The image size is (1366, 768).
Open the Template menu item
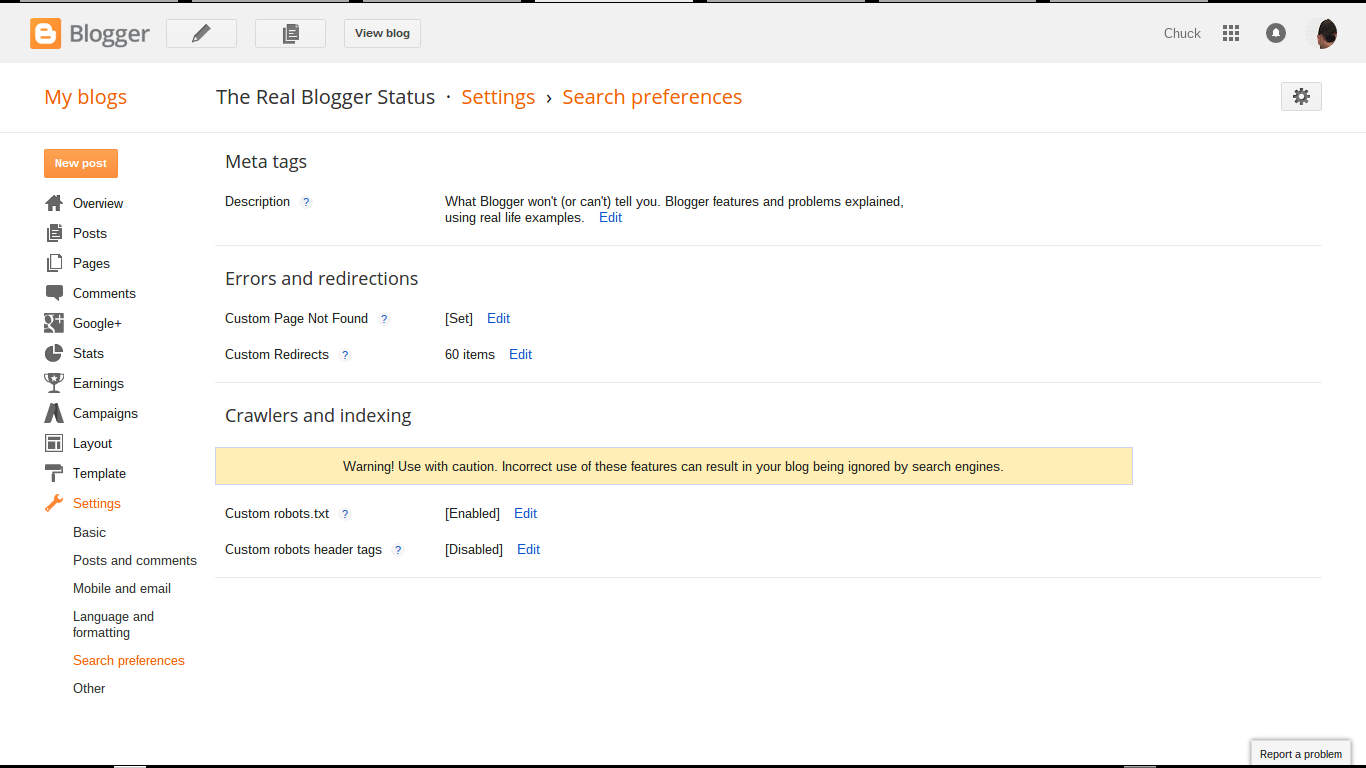click(x=99, y=473)
